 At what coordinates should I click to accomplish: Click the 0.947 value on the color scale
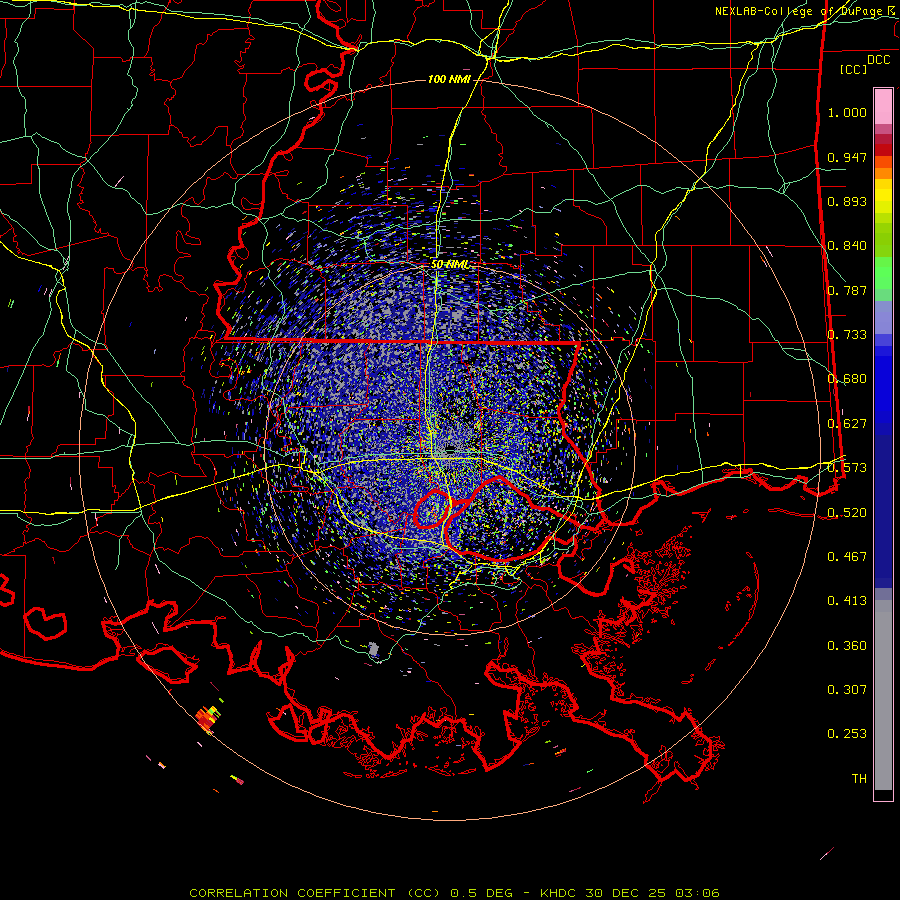(x=847, y=157)
